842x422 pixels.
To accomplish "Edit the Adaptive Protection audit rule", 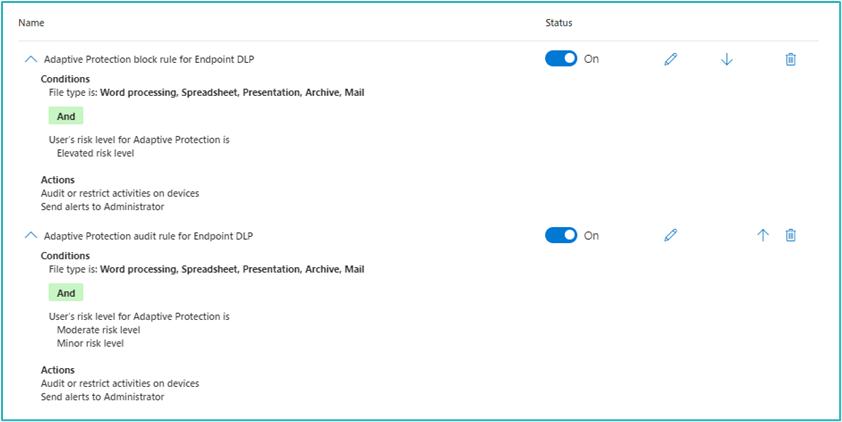I will tap(670, 236).
